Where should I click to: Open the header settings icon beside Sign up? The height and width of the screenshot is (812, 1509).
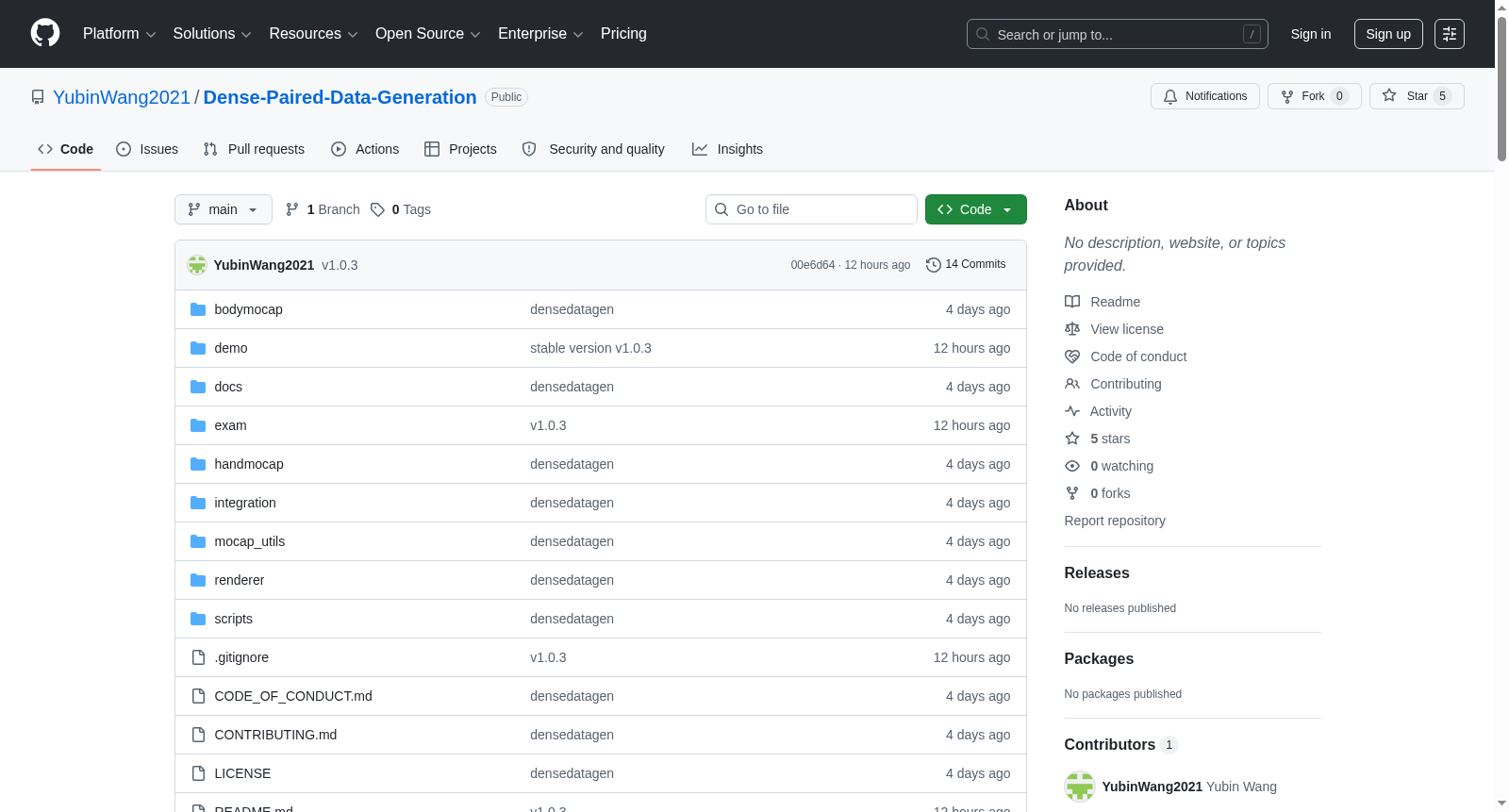point(1450,34)
